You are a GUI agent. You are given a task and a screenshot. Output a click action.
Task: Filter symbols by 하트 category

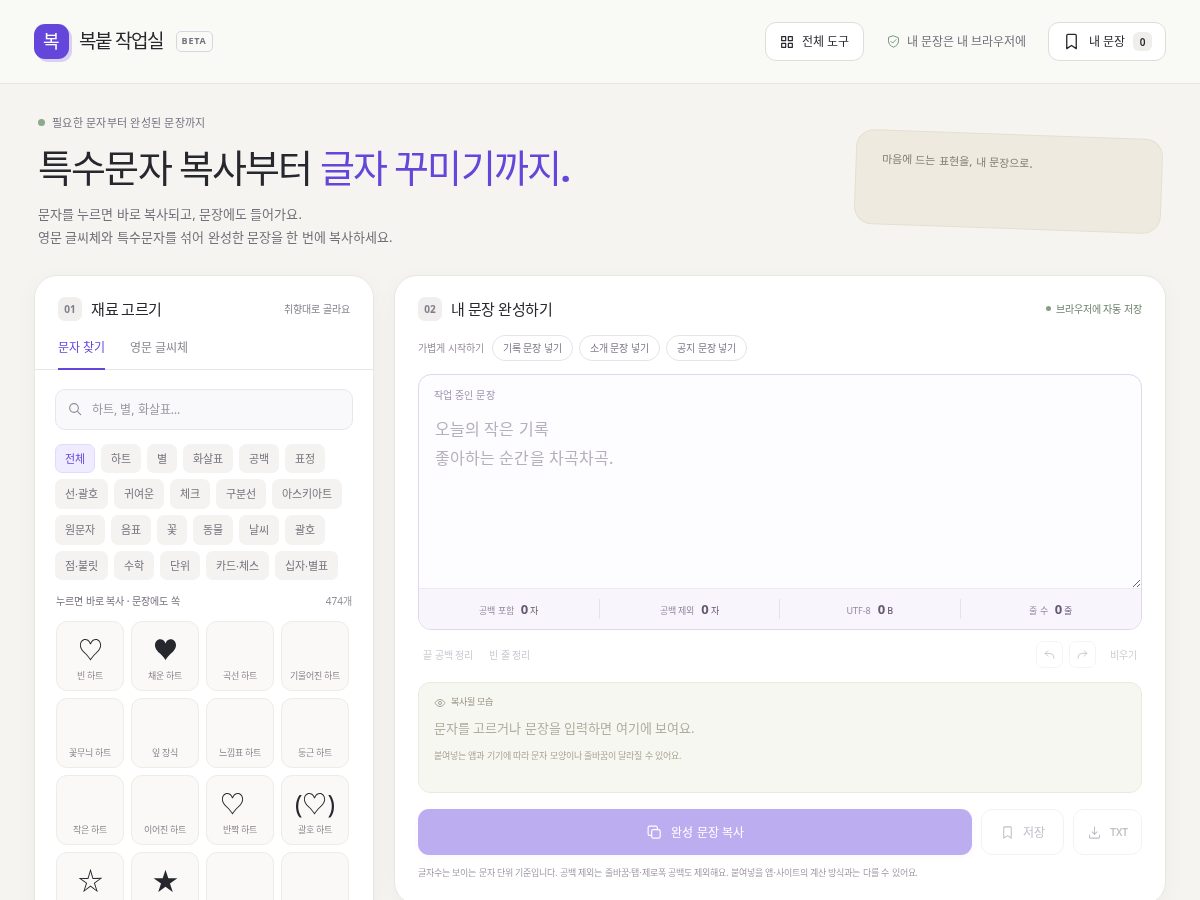pos(121,458)
